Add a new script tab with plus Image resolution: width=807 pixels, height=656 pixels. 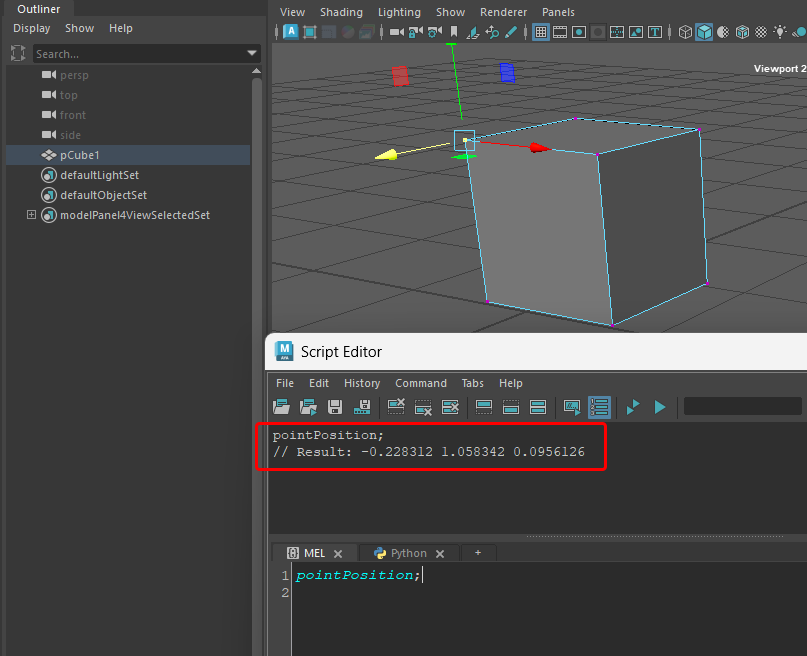point(478,553)
